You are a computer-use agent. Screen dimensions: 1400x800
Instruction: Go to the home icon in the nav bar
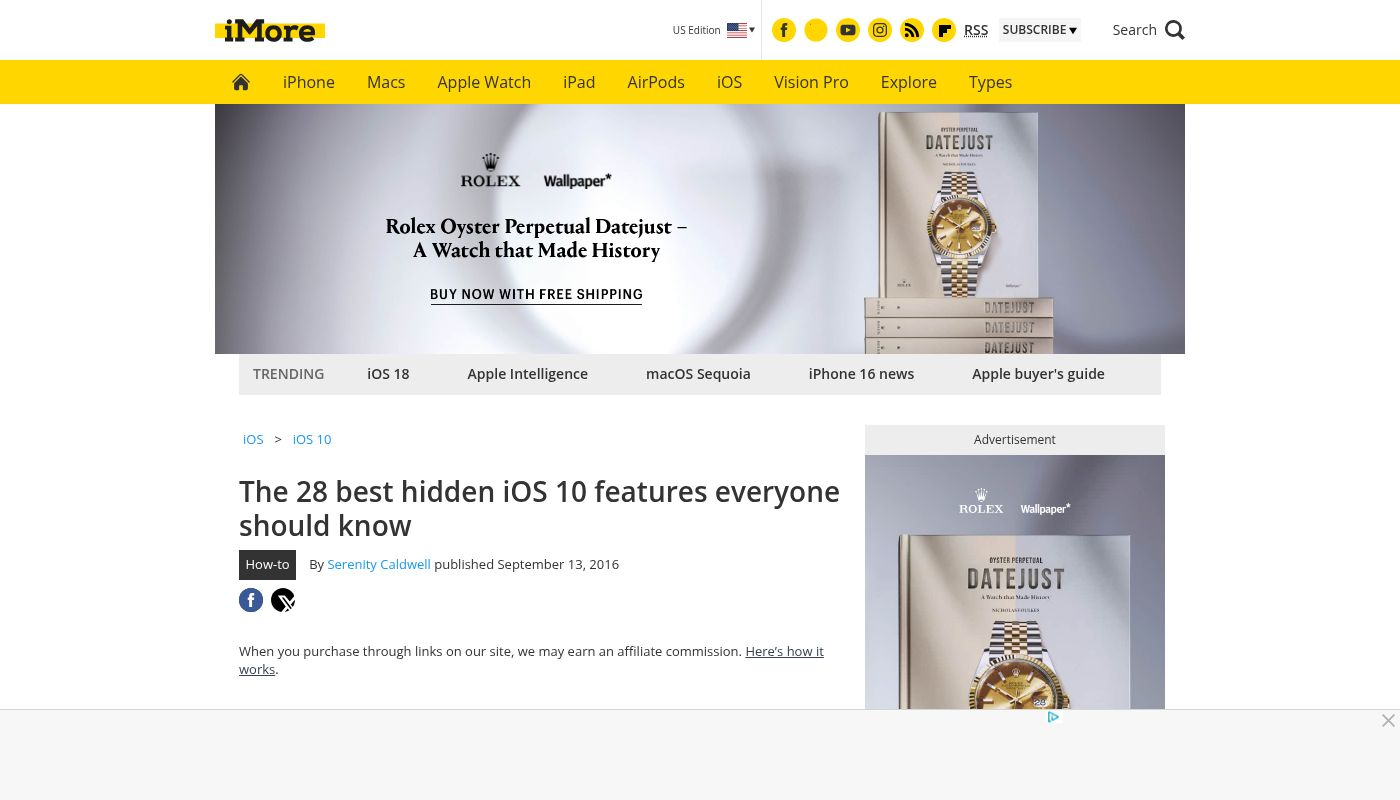(x=241, y=82)
